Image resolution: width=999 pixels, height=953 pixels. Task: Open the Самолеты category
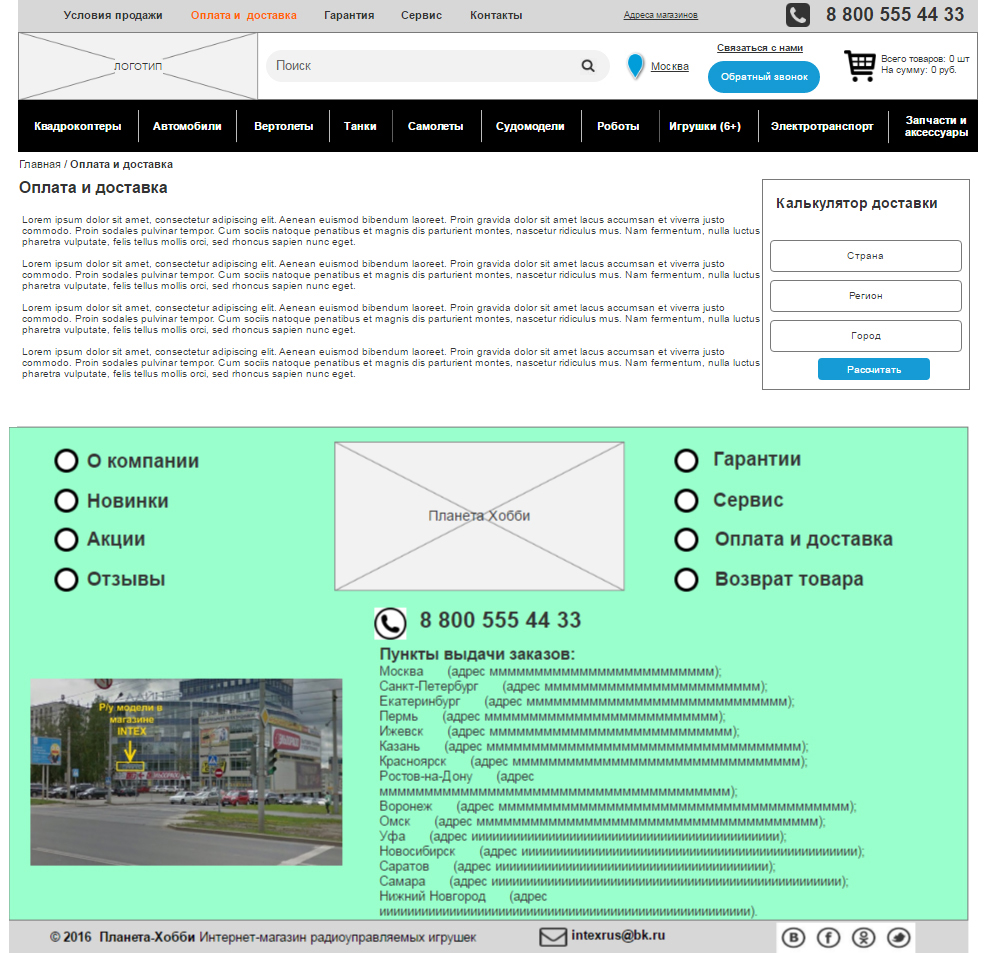tap(435, 126)
